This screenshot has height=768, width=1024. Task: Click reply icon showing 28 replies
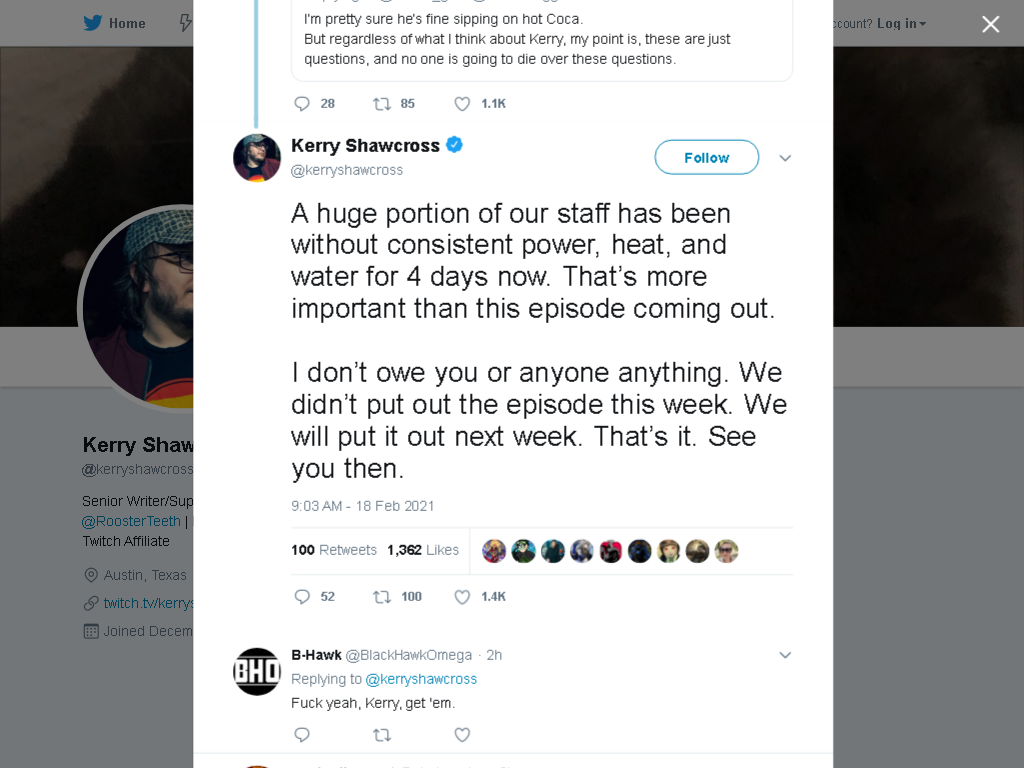[302, 104]
